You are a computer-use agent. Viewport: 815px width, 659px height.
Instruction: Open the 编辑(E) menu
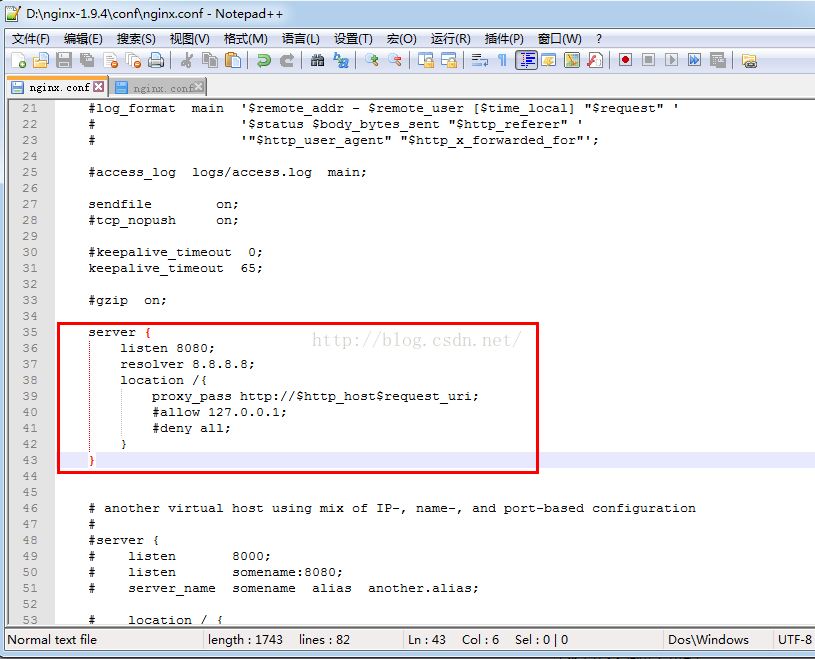click(83, 39)
